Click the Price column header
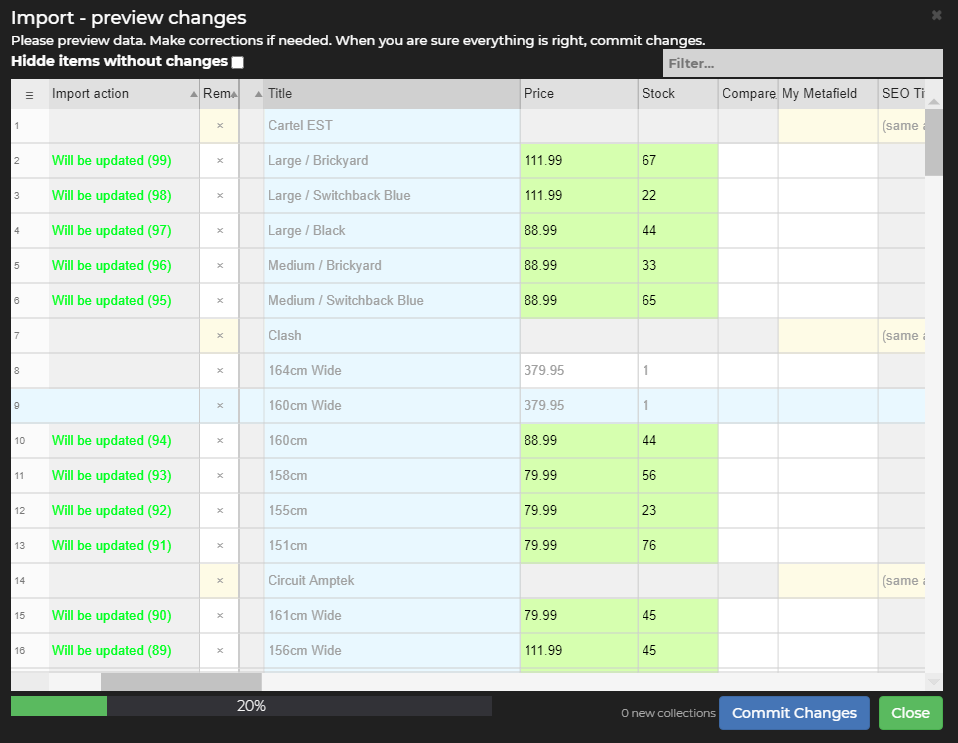The width and height of the screenshot is (958, 743). 578,94
